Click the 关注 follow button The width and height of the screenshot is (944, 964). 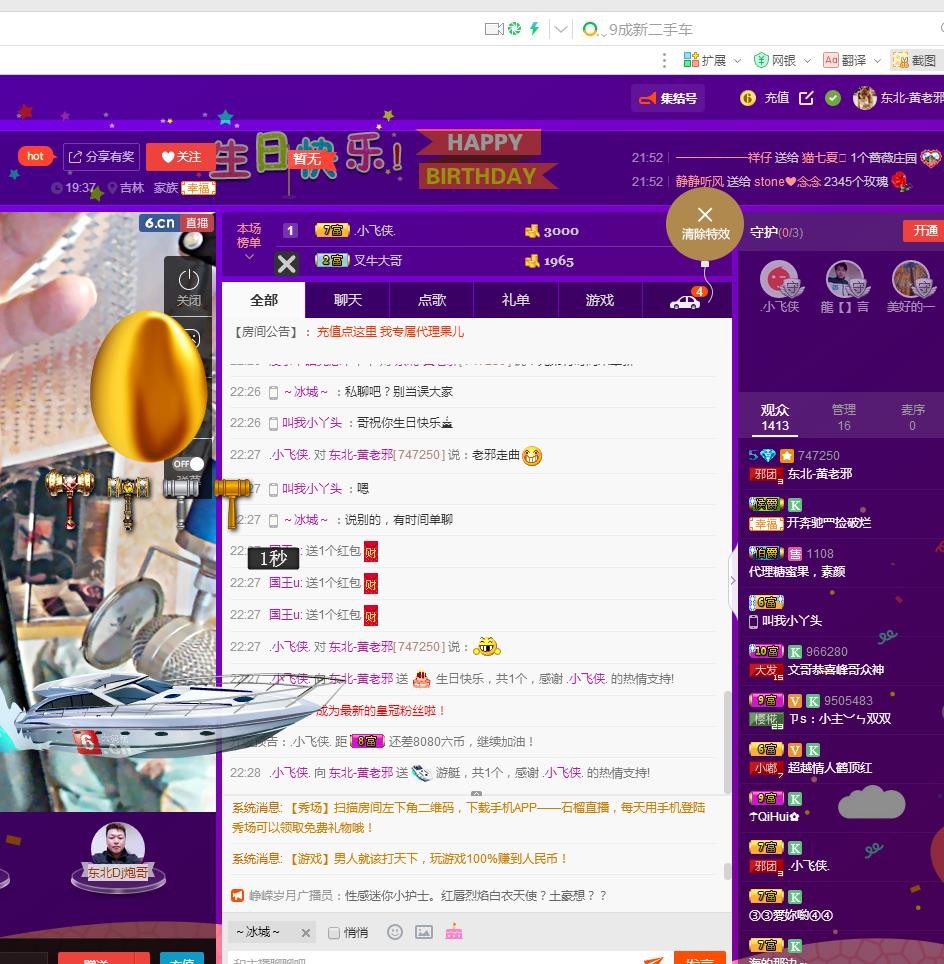181,157
